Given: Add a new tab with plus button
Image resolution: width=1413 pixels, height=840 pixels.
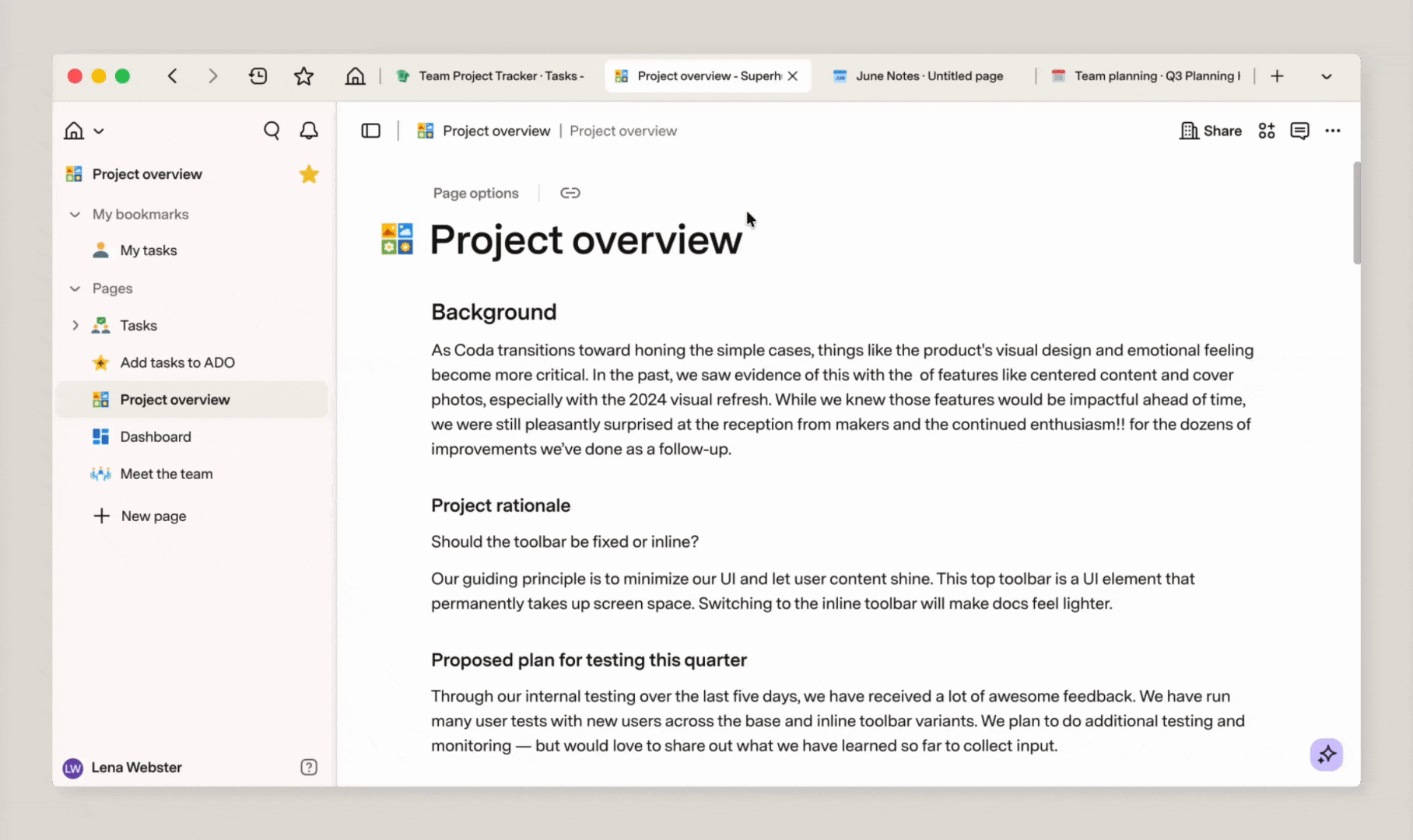Looking at the screenshot, I should [x=1277, y=75].
